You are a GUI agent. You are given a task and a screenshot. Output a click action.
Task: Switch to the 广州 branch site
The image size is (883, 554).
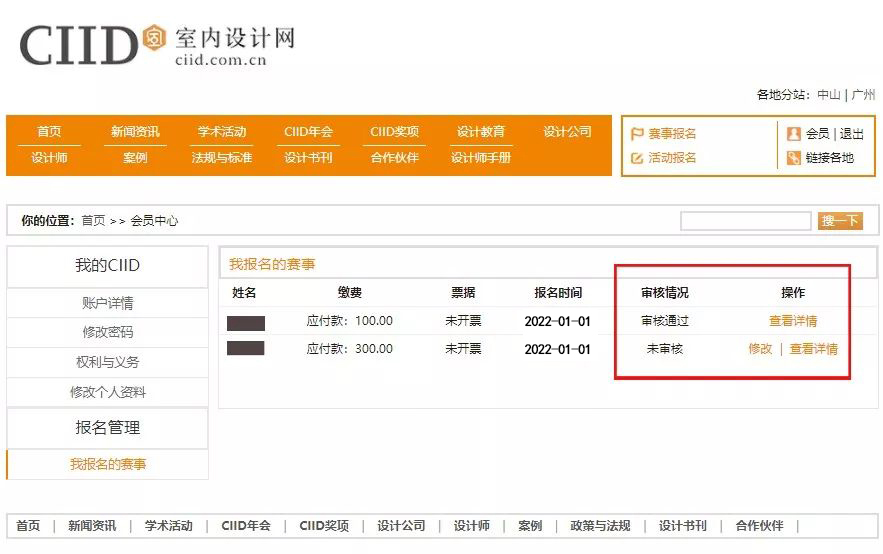863,95
